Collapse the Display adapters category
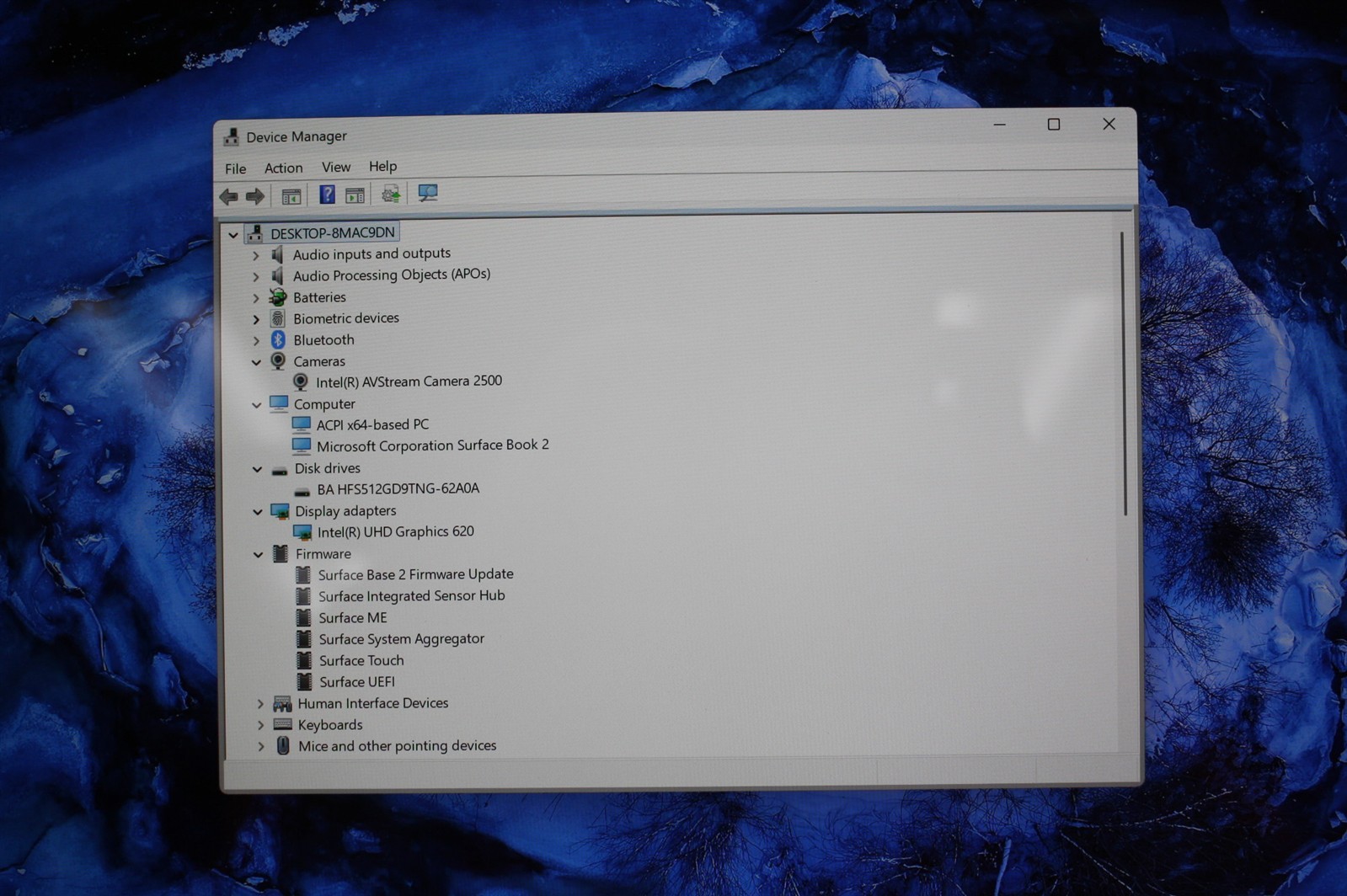1347x896 pixels. [x=258, y=512]
